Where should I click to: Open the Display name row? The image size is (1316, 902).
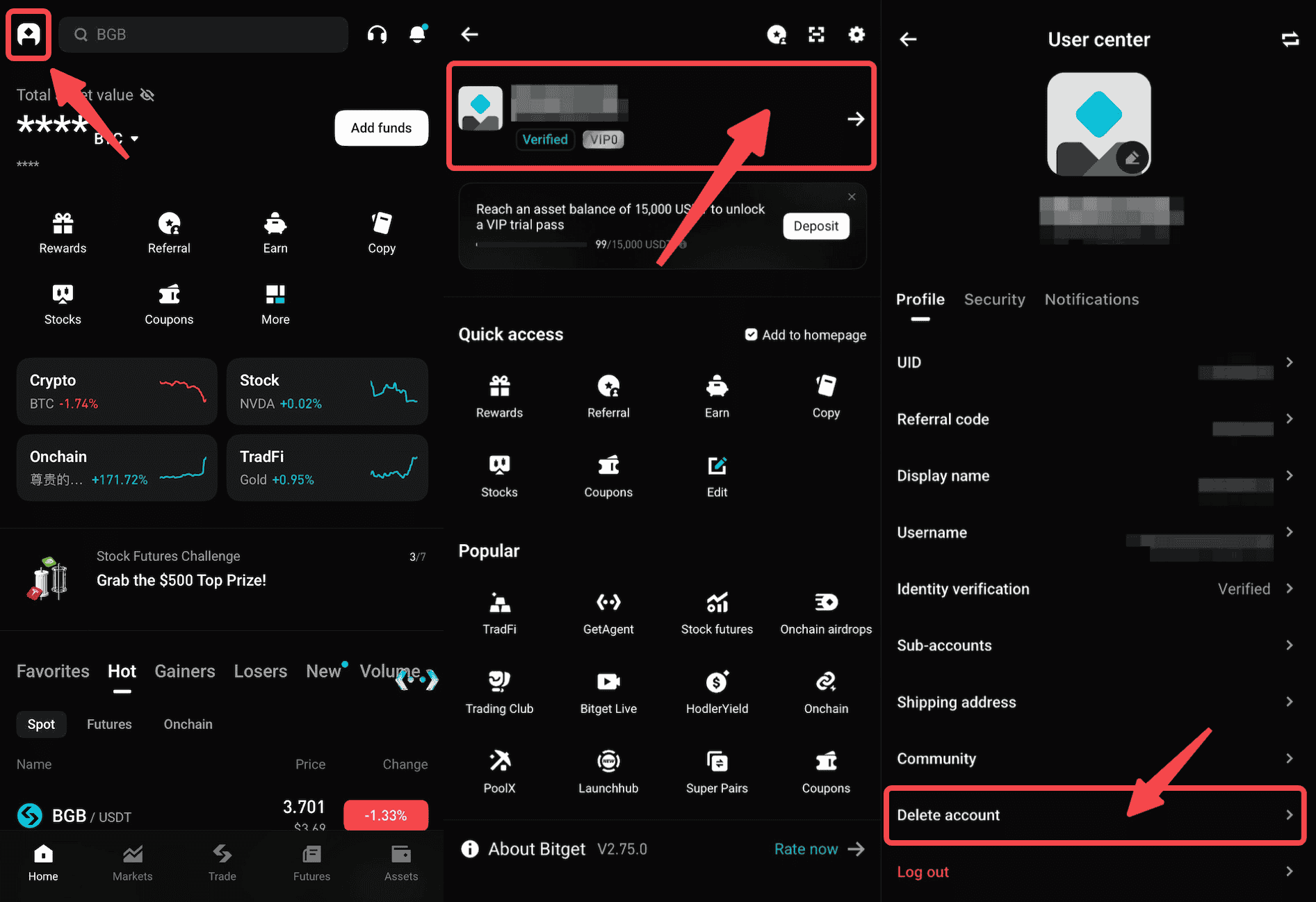[x=1095, y=475]
